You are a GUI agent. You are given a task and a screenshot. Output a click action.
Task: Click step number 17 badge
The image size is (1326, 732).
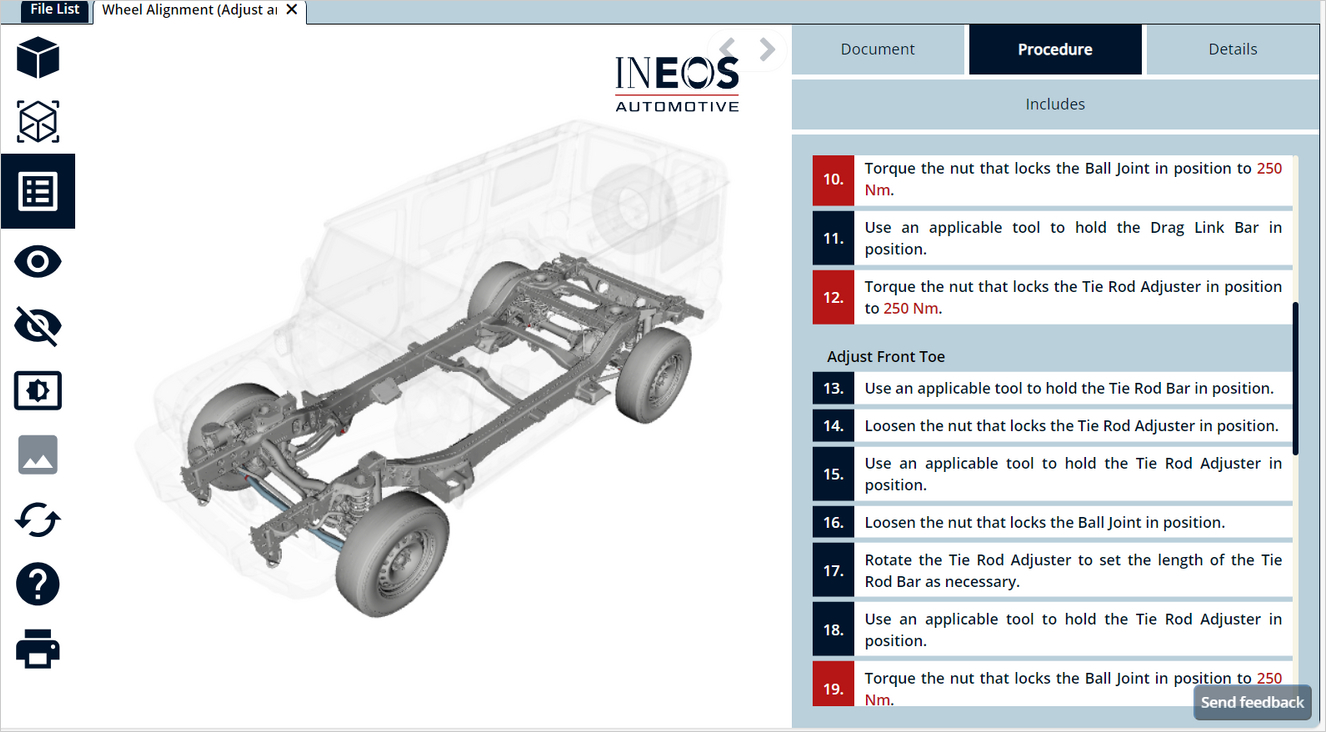point(833,571)
